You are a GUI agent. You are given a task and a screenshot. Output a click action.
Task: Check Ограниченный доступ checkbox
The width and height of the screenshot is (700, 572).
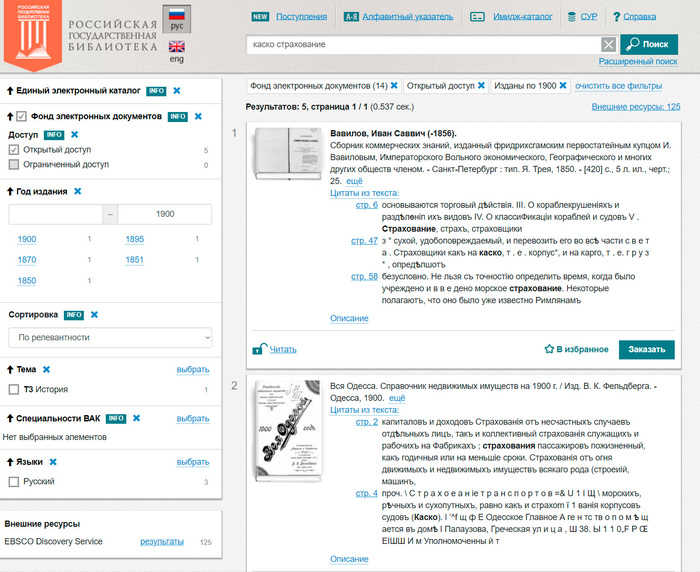coord(14,164)
